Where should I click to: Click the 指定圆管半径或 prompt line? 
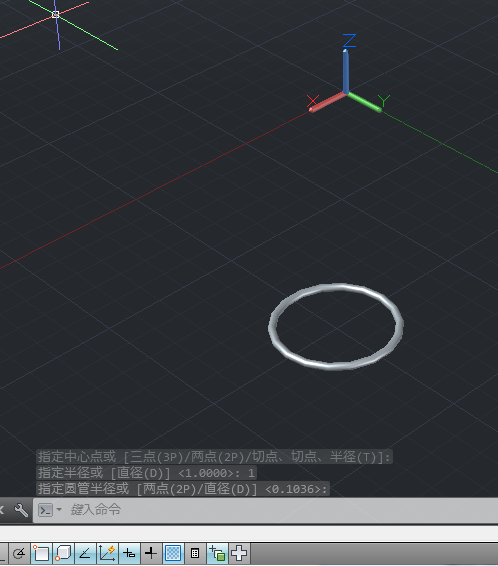click(183, 489)
